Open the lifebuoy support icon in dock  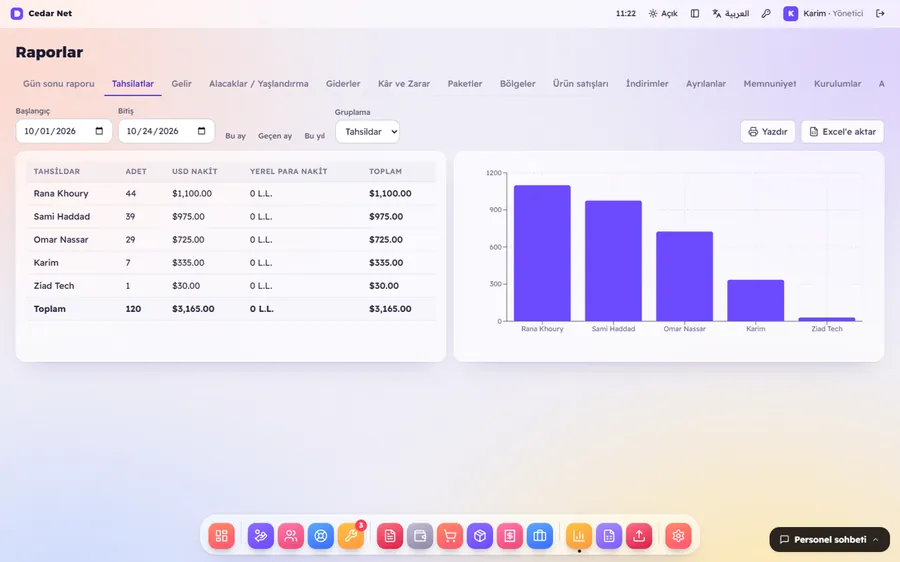[321, 536]
